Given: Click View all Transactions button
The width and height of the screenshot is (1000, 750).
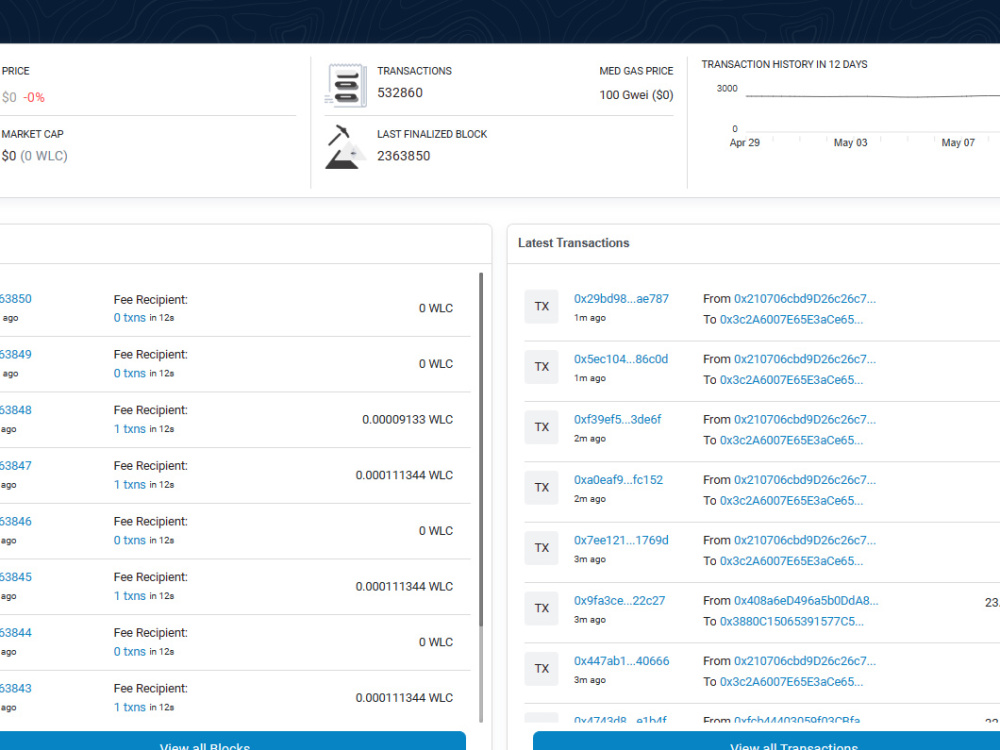Looking at the screenshot, I should pos(766,741).
